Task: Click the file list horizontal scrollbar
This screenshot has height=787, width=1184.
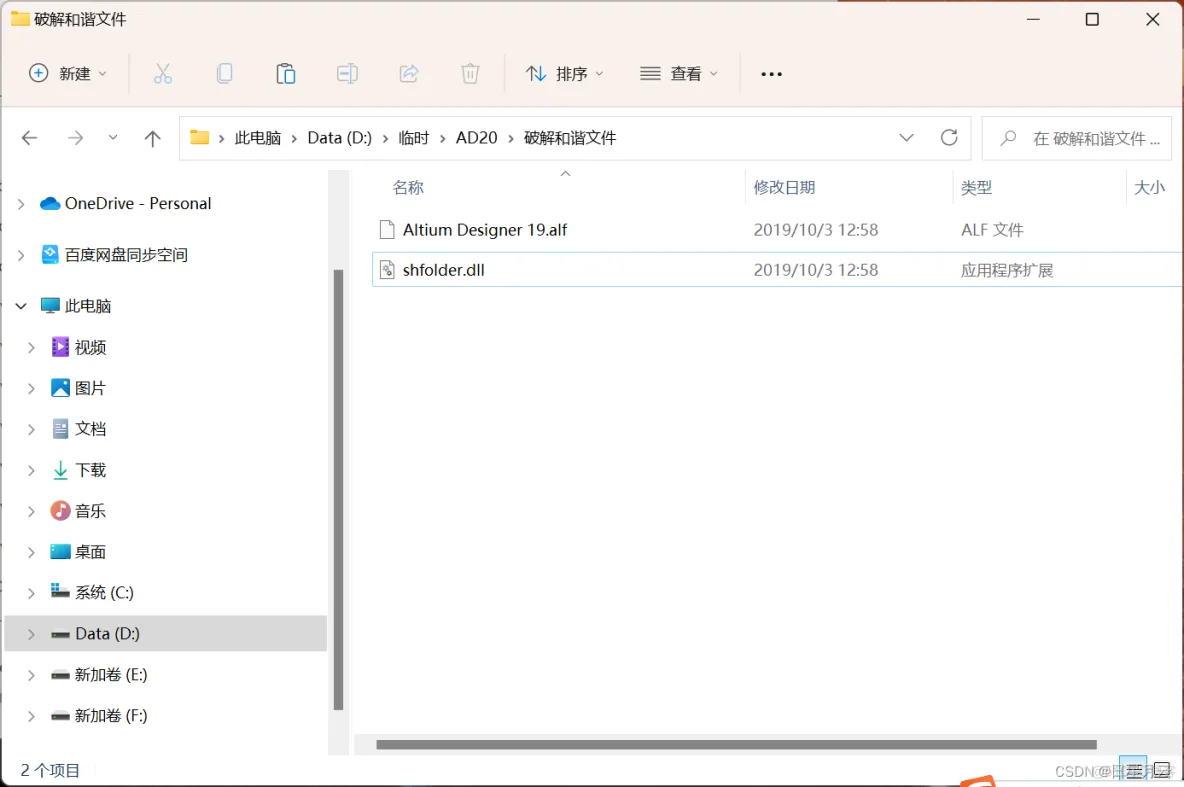Action: [736, 745]
